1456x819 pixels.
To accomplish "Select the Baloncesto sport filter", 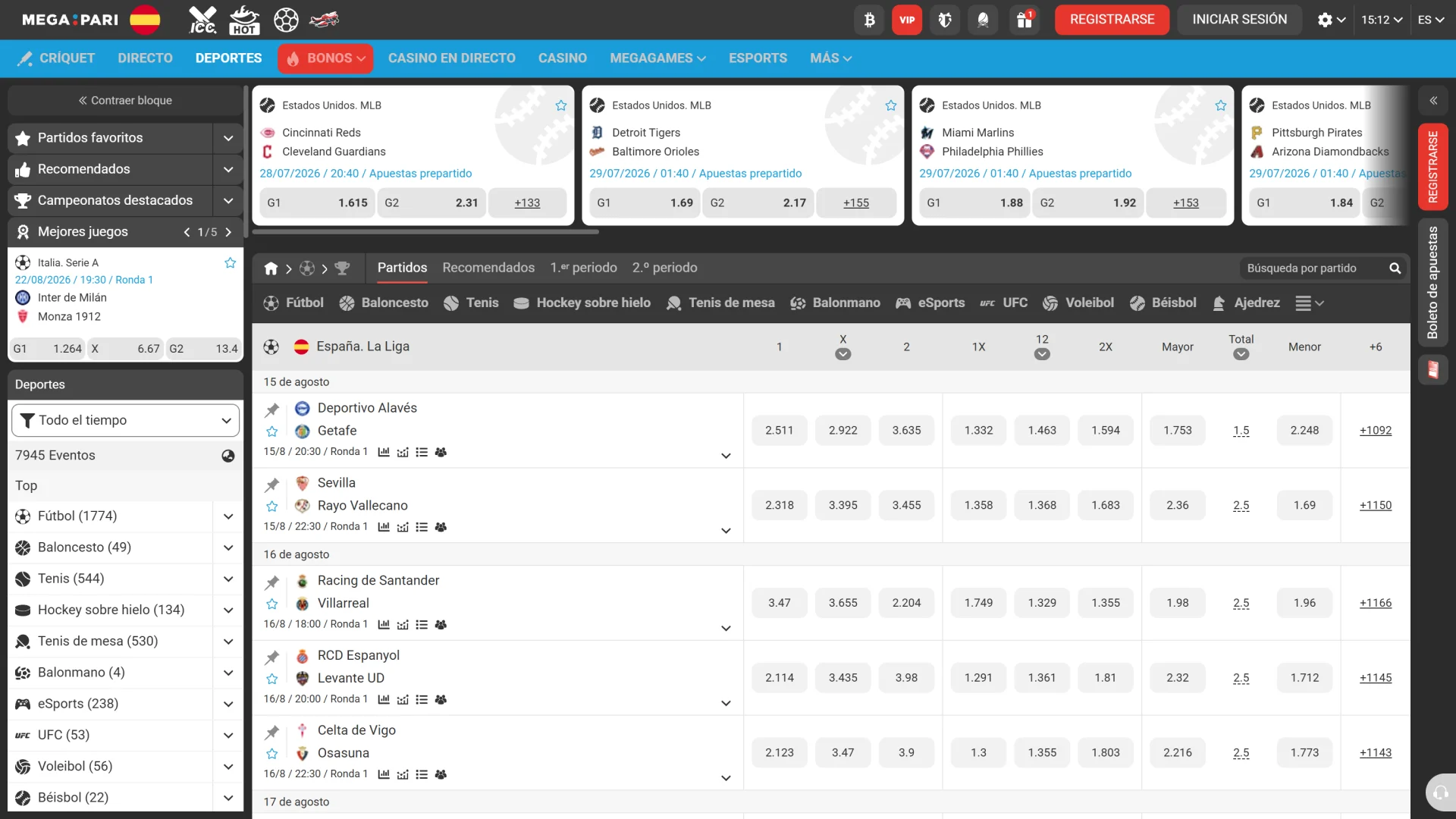I will pos(384,303).
